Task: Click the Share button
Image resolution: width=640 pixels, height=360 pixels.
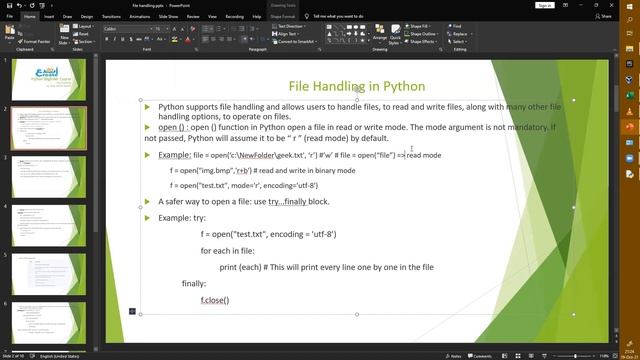Action: coord(603,16)
